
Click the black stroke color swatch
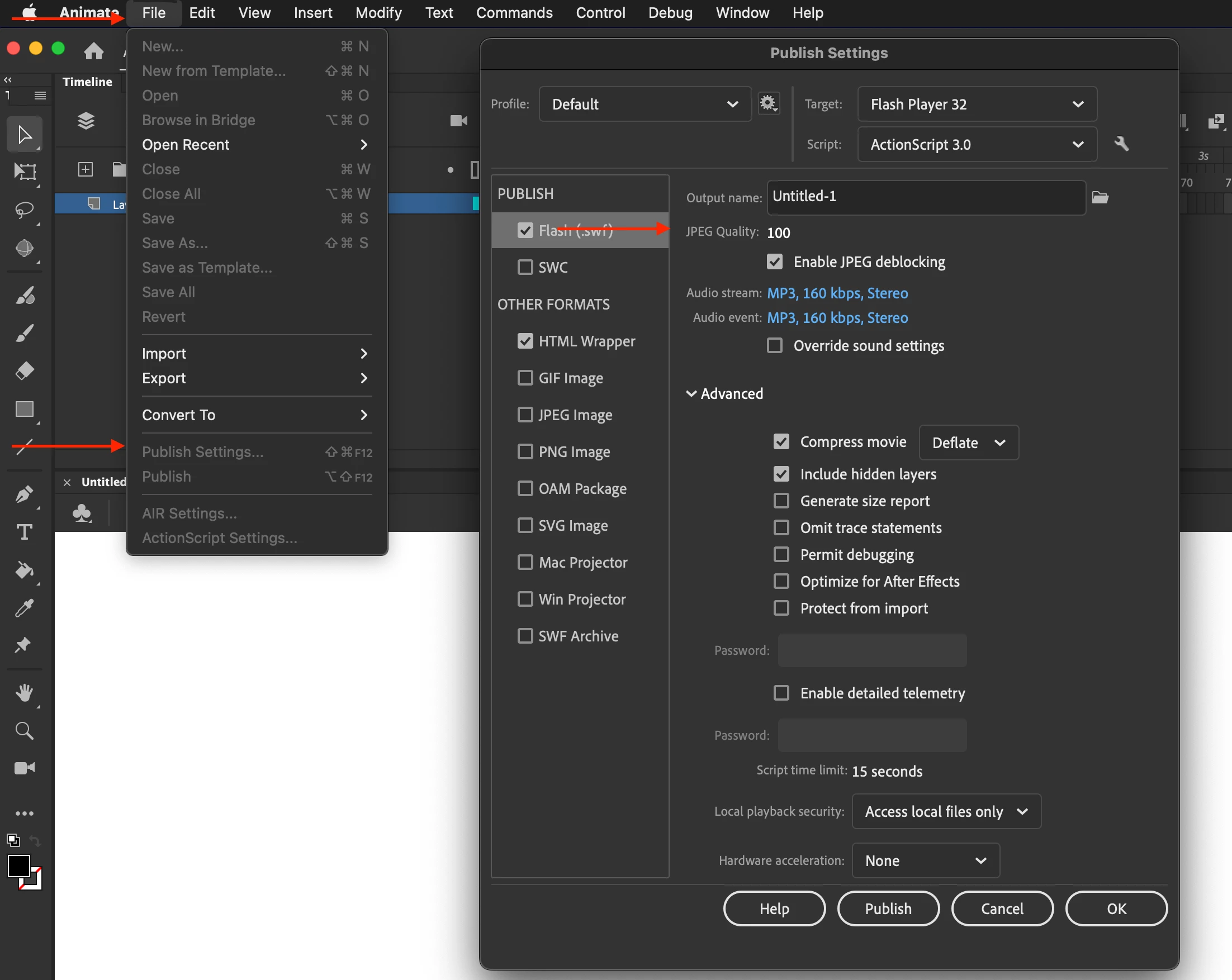click(x=18, y=866)
